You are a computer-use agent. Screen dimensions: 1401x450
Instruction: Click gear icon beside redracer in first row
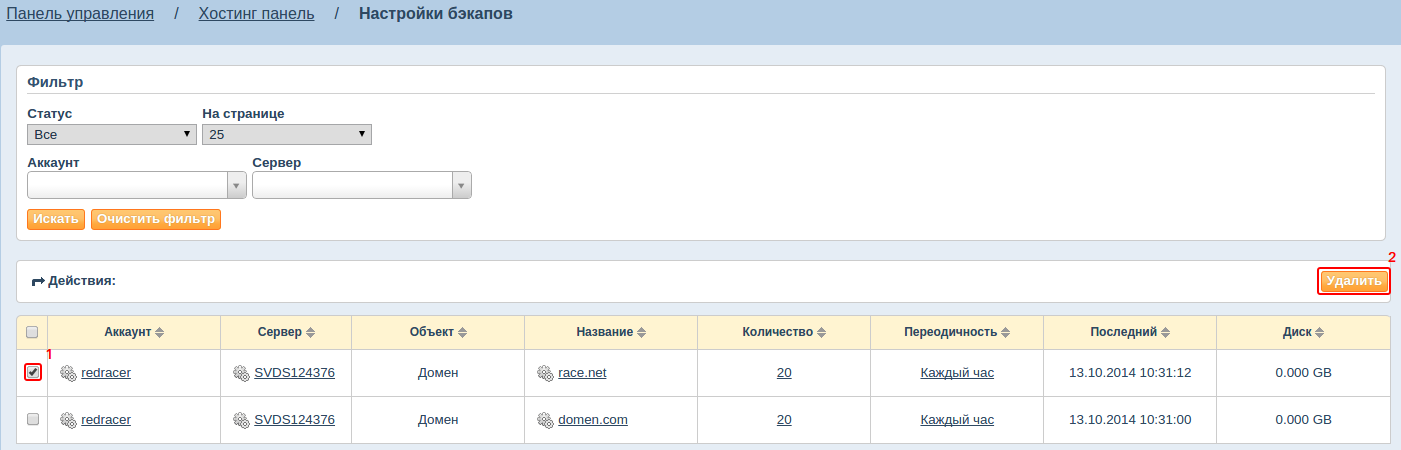pos(68,373)
